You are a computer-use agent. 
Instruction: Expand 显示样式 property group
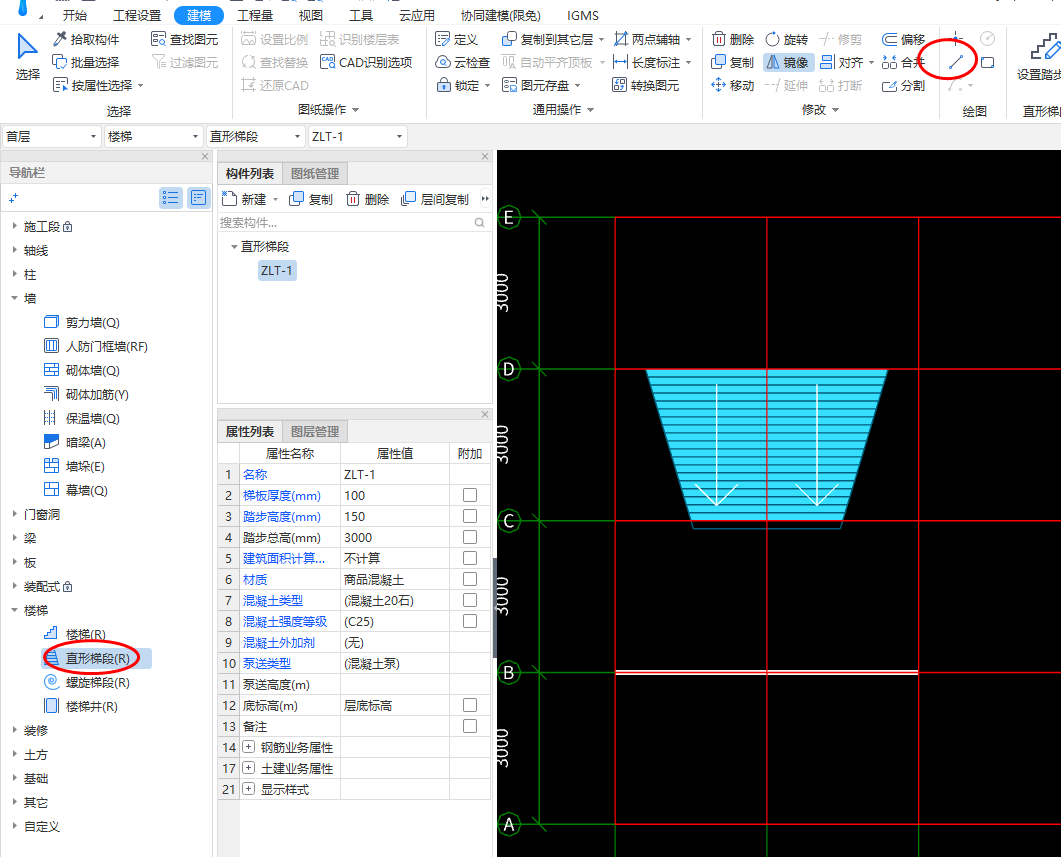click(248, 789)
